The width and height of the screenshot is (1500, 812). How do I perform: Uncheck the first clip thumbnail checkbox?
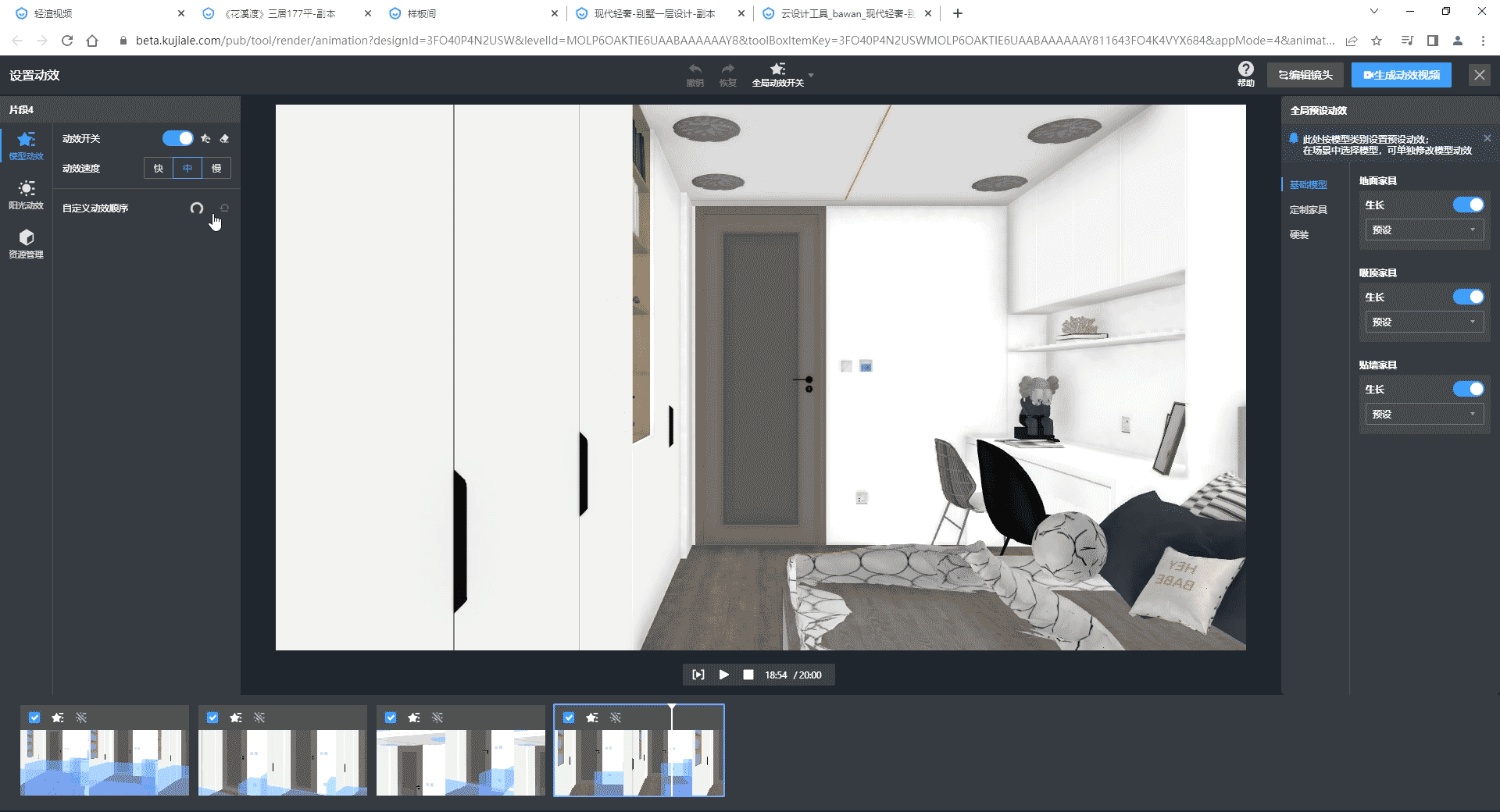click(34, 718)
